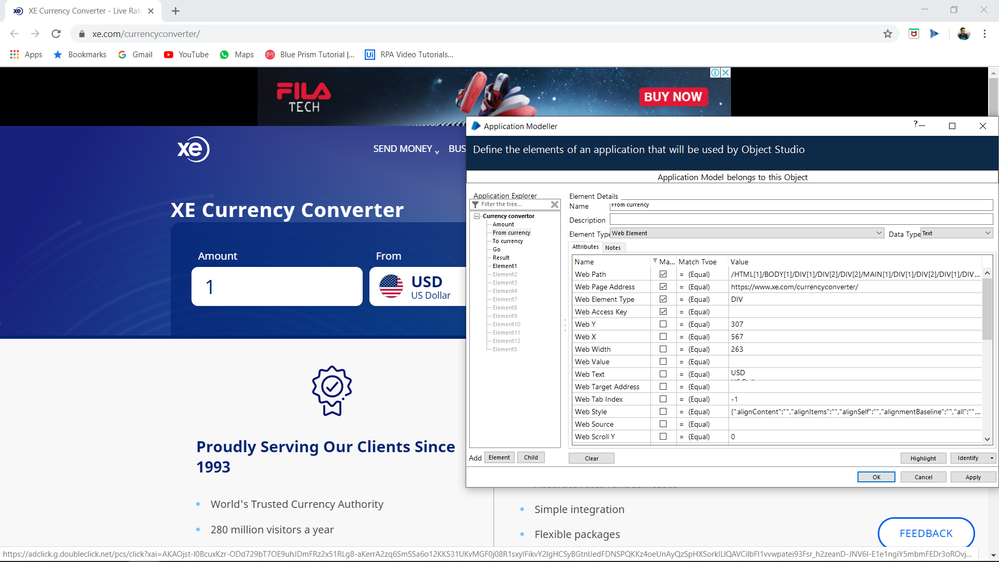
Task: Click the Application Modeller help question mark
Action: pyautogui.click(x=916, y=124)
